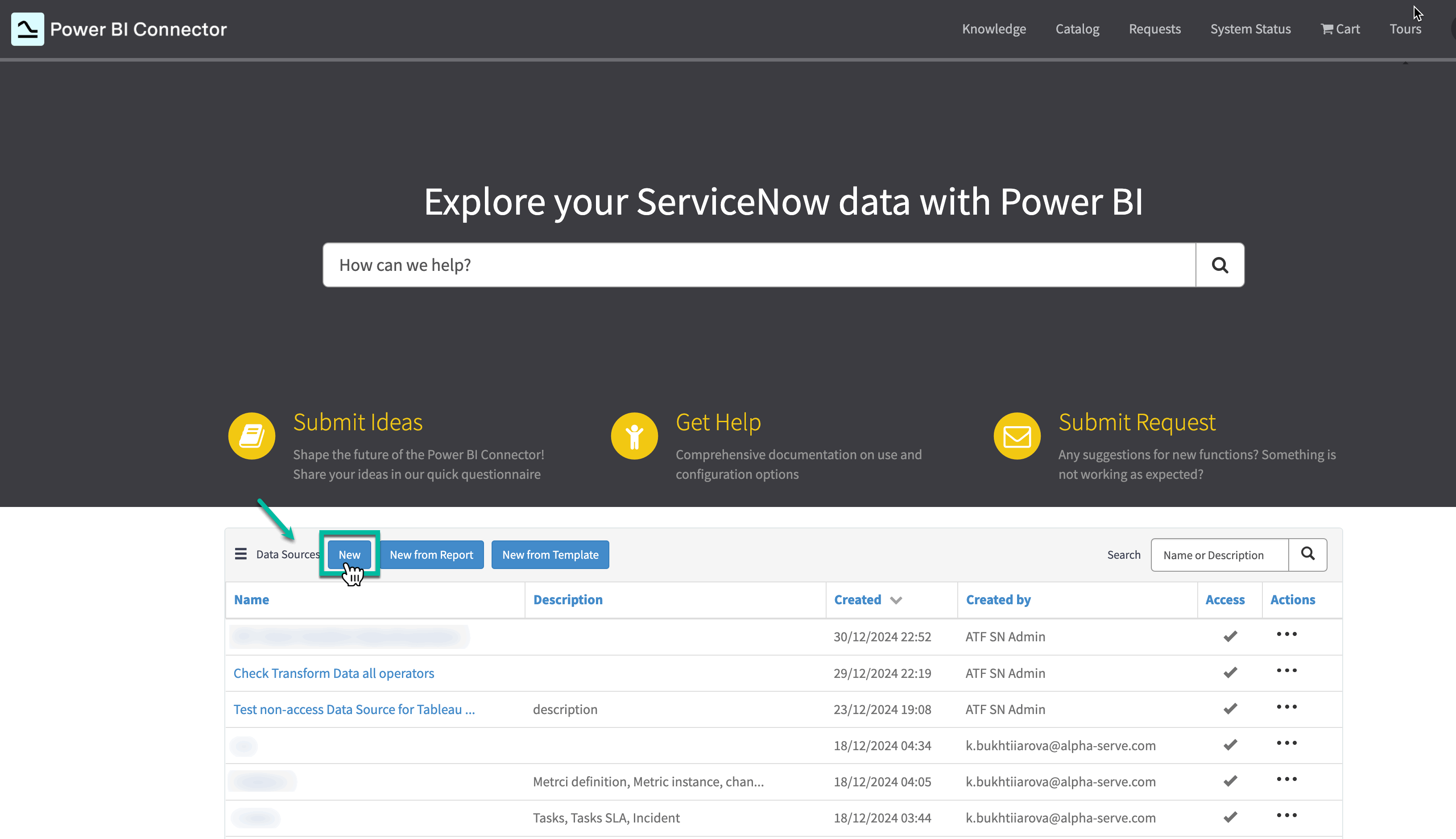The width and height of the screenshot is (1456, 839).
Task: Open the Knowledge menu item
Action: coord(993,29)
